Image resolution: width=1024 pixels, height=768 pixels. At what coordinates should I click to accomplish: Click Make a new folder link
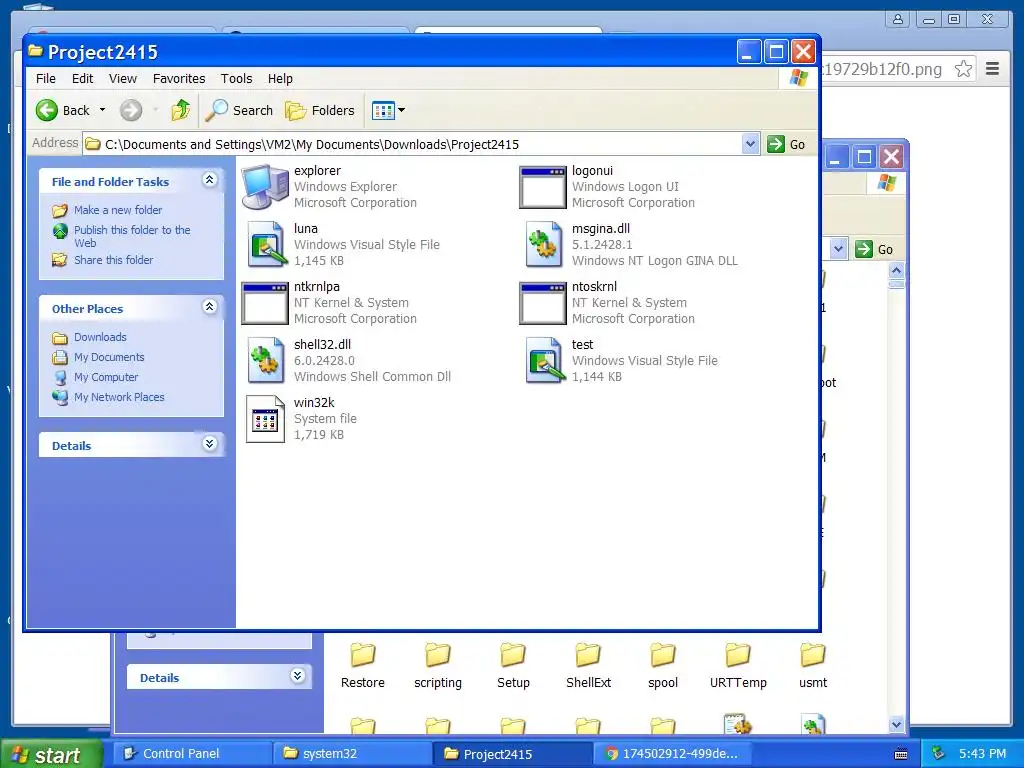tap(118, 210)
